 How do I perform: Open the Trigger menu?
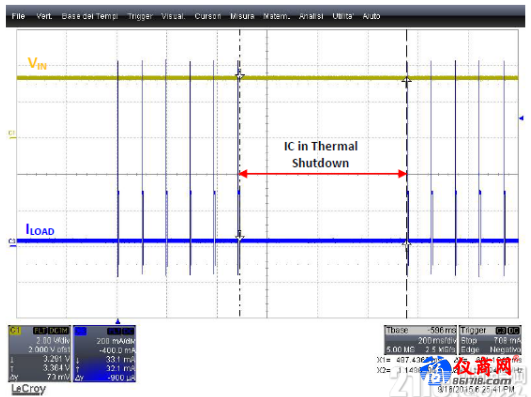pos(140,16)
